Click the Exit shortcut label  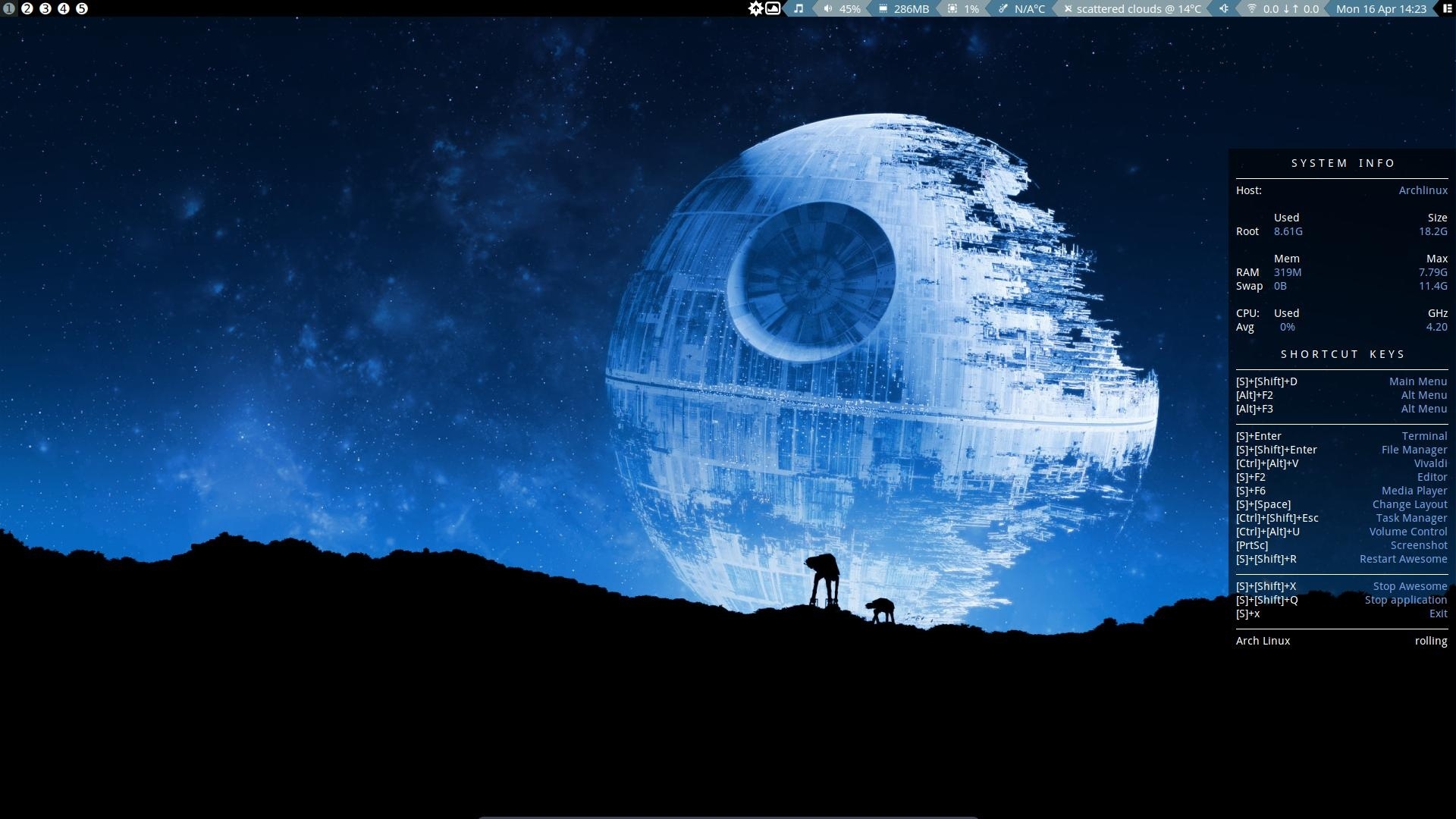pyautogui.click(x=1438, y=613)
